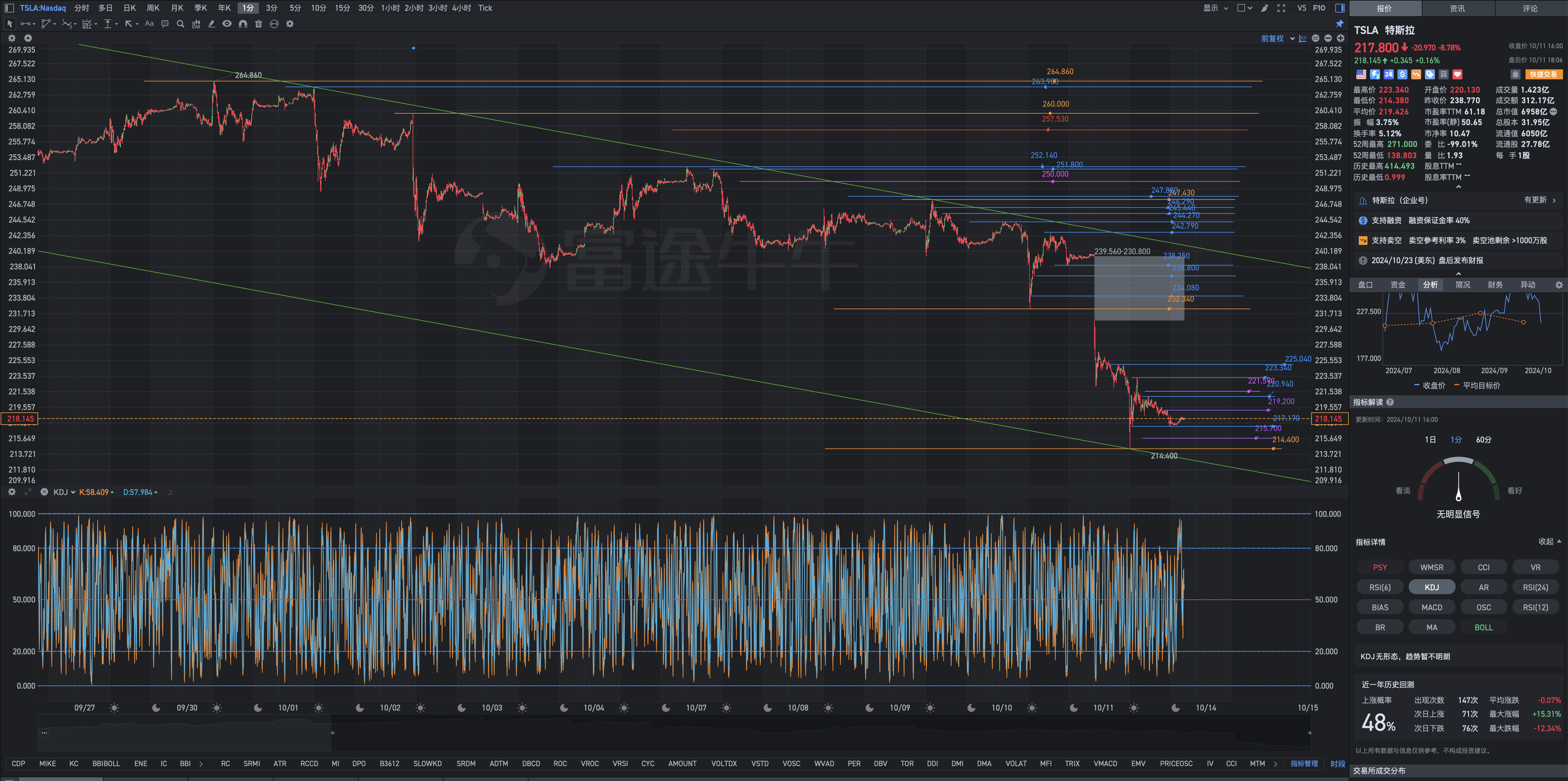
Task: Open KDJ indicator settings gear
Action: pyautogui.click(x=12, y=492)
